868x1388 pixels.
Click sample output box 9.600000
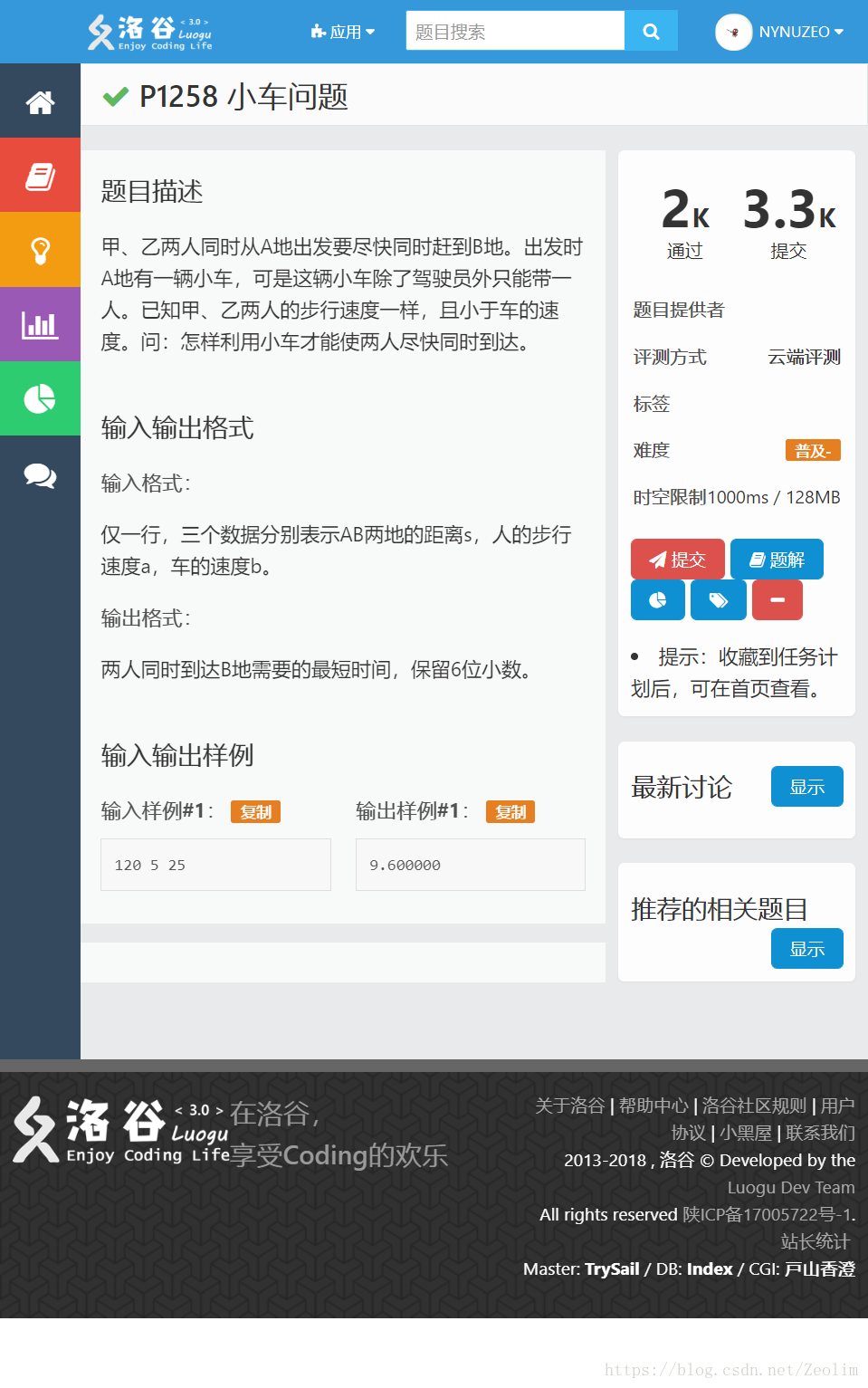(471, 865)
